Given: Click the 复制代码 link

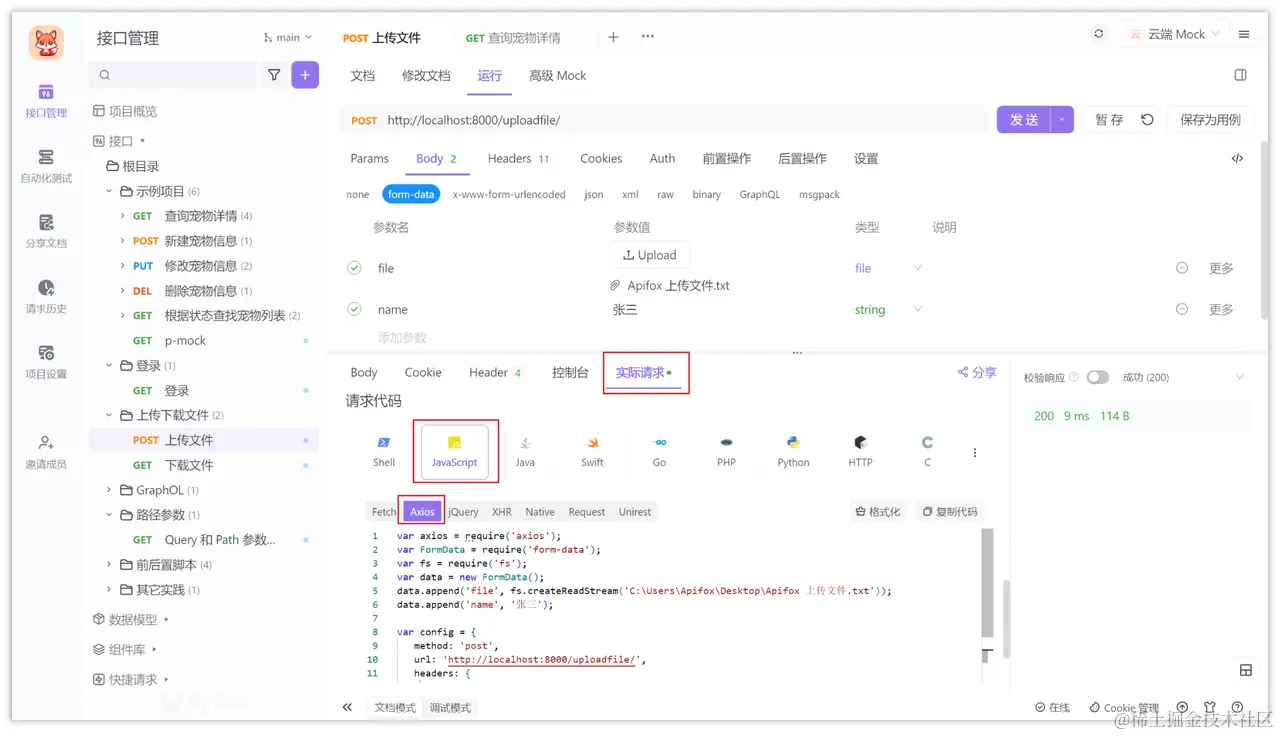Looking at the screenshot, I should point(950,511).
